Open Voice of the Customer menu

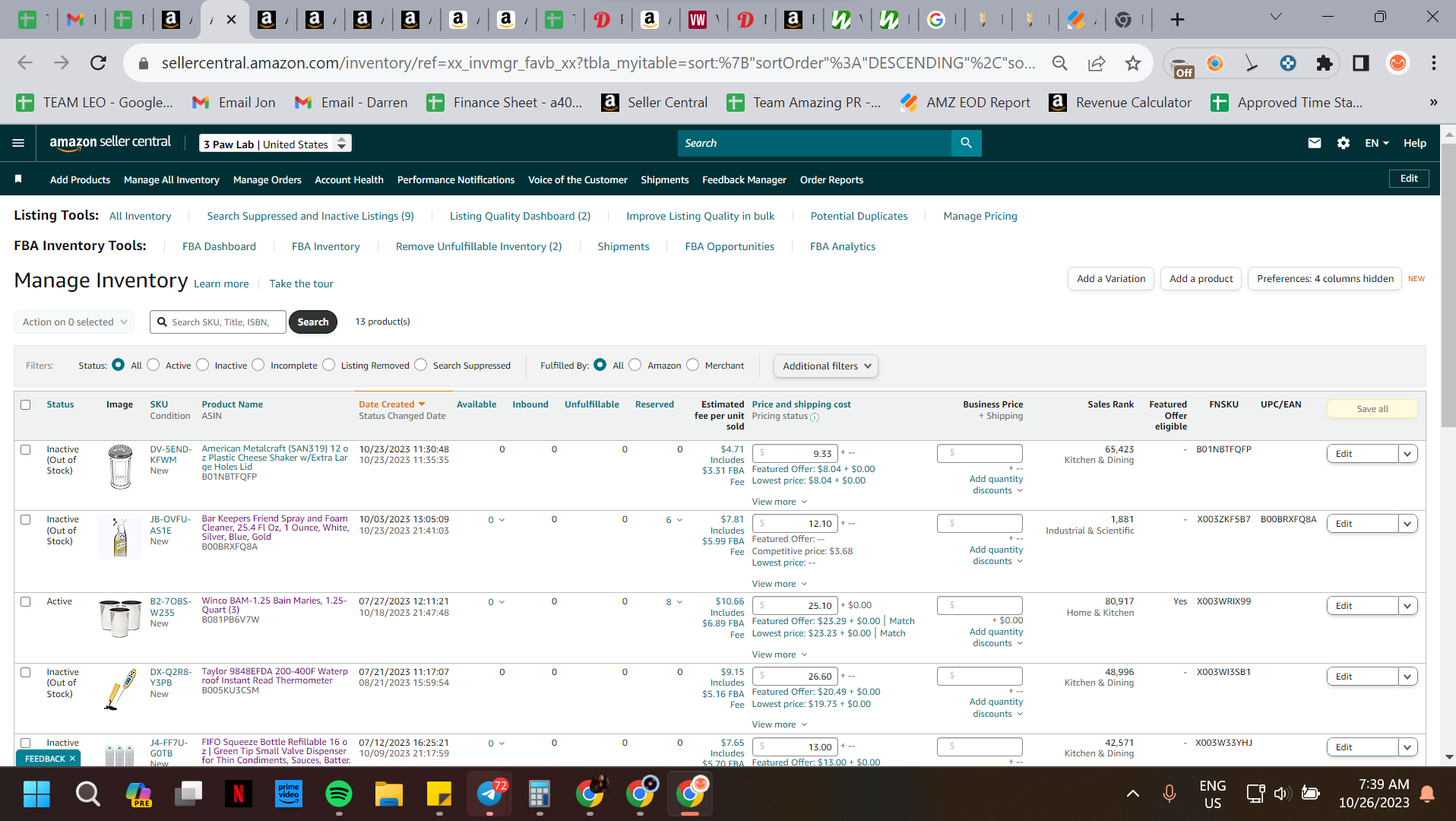point(578,179)
